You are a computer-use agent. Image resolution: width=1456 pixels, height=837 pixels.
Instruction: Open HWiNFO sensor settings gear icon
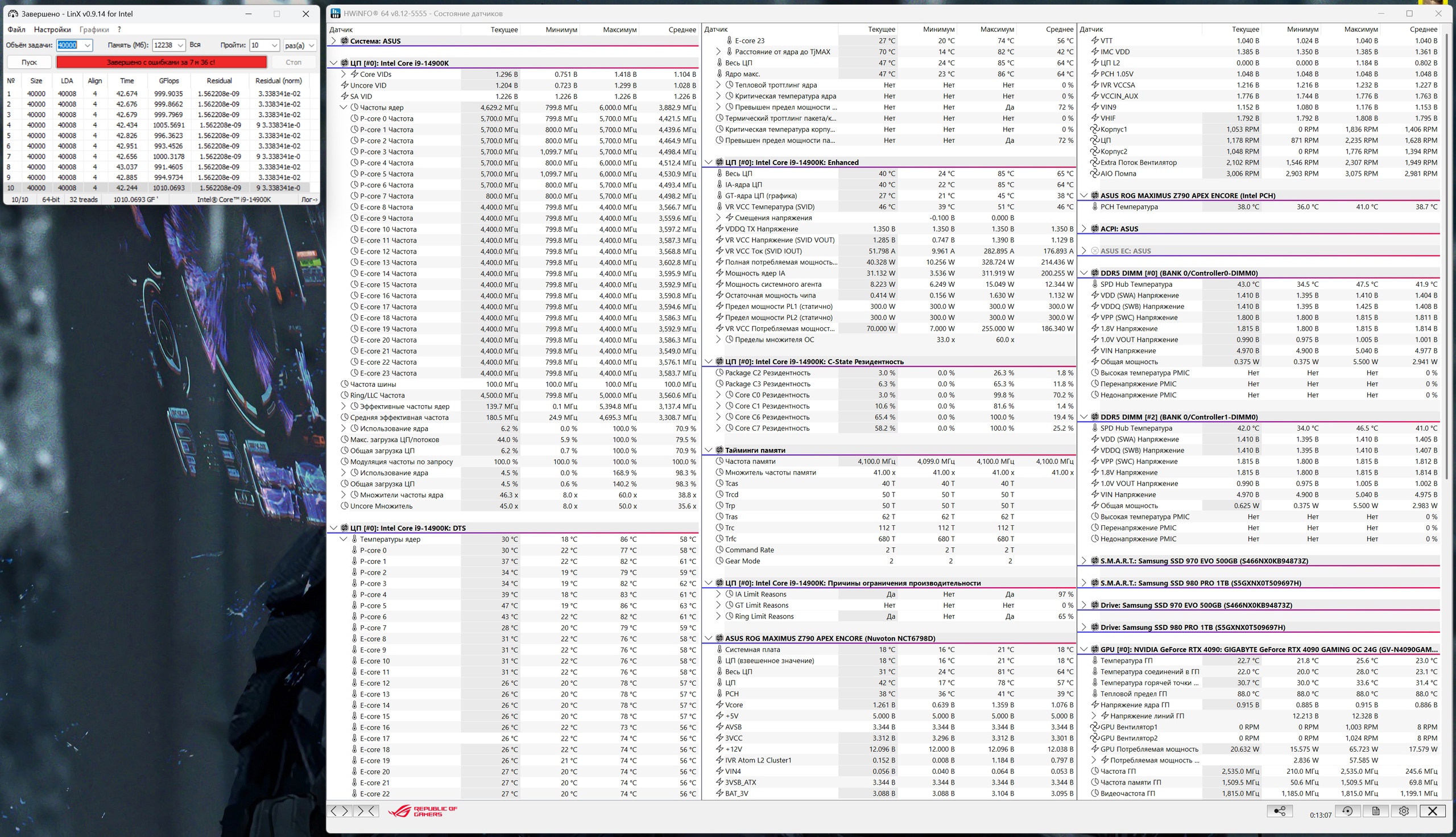coord(1404,811)
